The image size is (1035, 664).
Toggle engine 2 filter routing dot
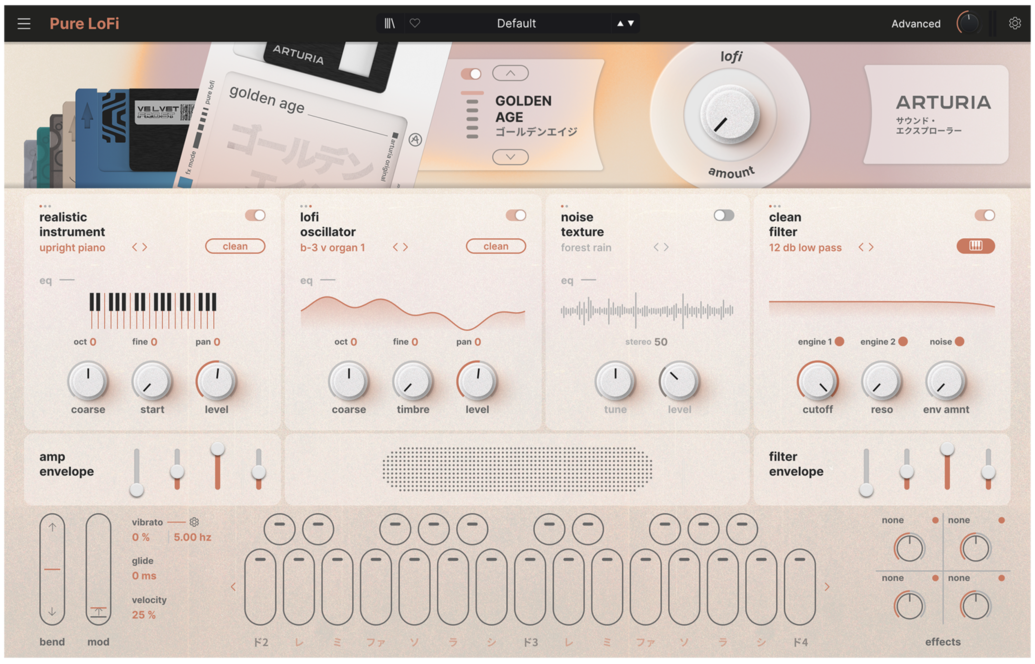903,341
